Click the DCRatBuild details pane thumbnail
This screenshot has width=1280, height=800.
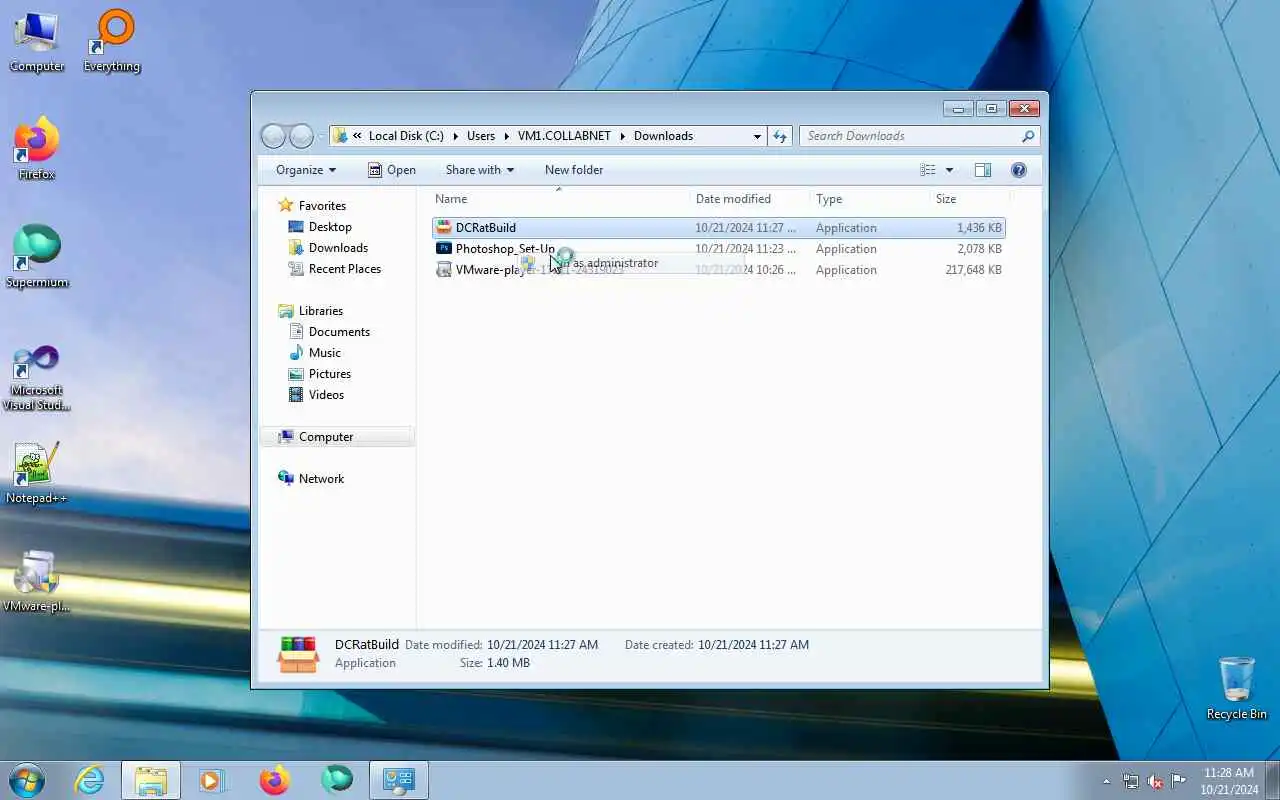click(x=298, y=654)
